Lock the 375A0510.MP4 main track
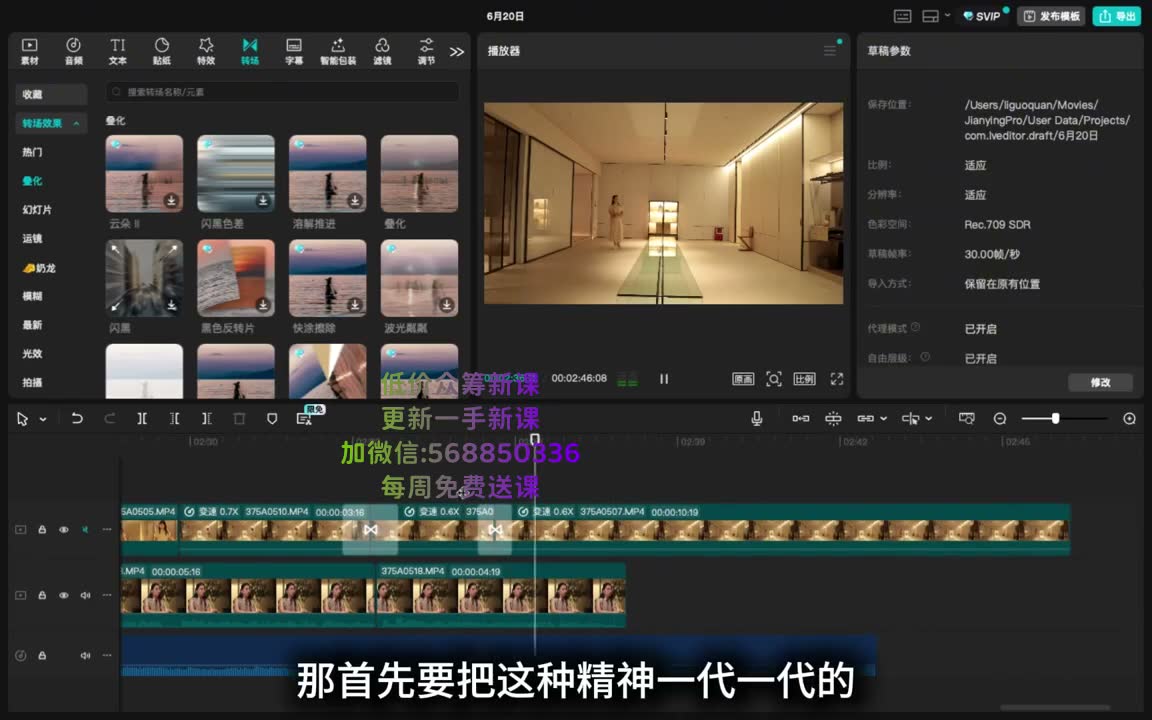This screenshot has width=1152, height=720. point(42,530)
